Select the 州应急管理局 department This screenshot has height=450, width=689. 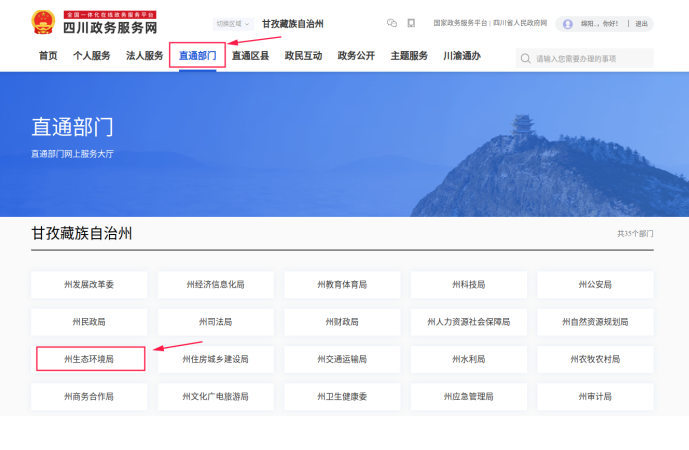pos(468,396)
